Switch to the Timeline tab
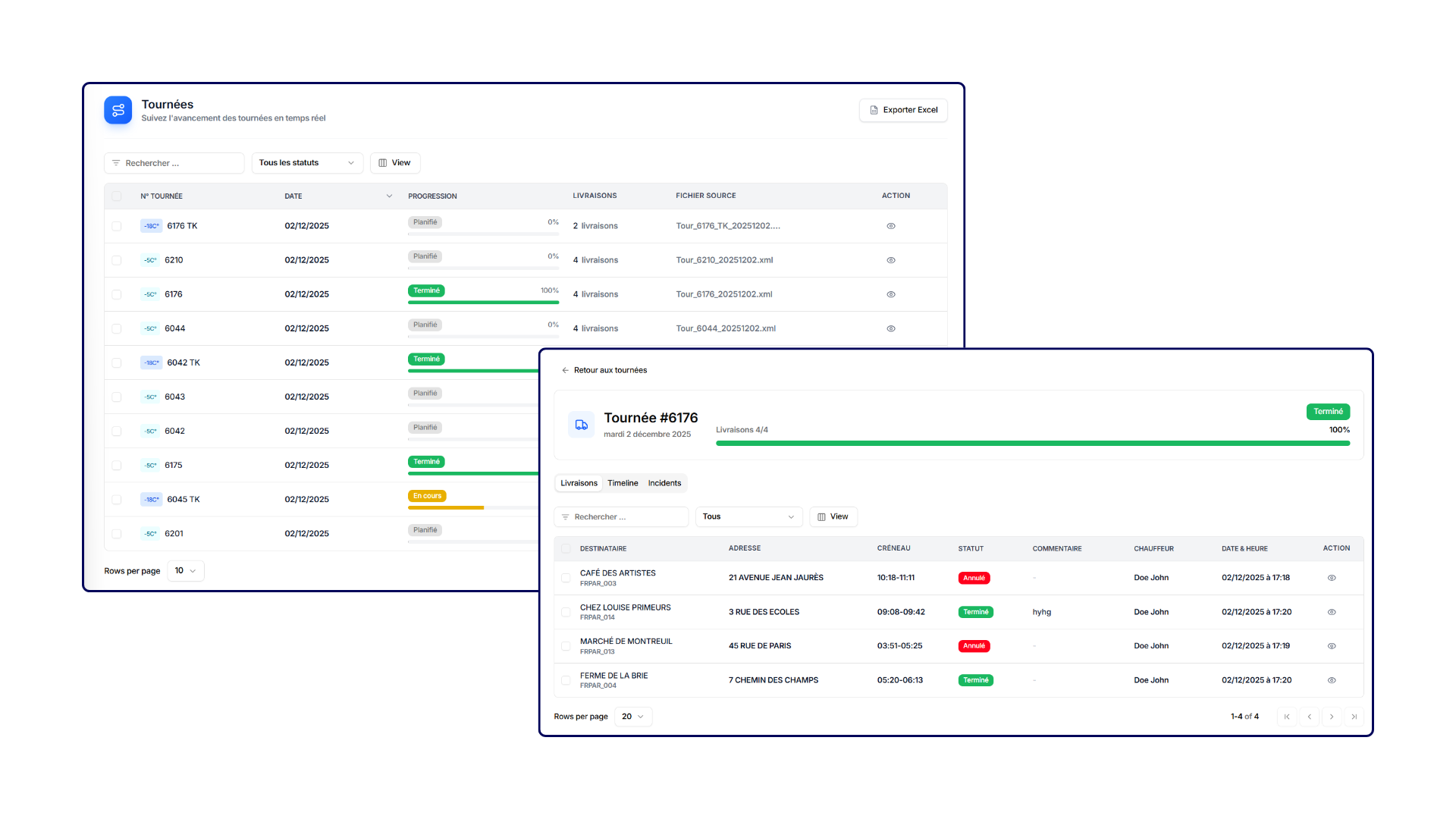The height and width of the screenshot is (819, 1456). click(x=623, y=483)
